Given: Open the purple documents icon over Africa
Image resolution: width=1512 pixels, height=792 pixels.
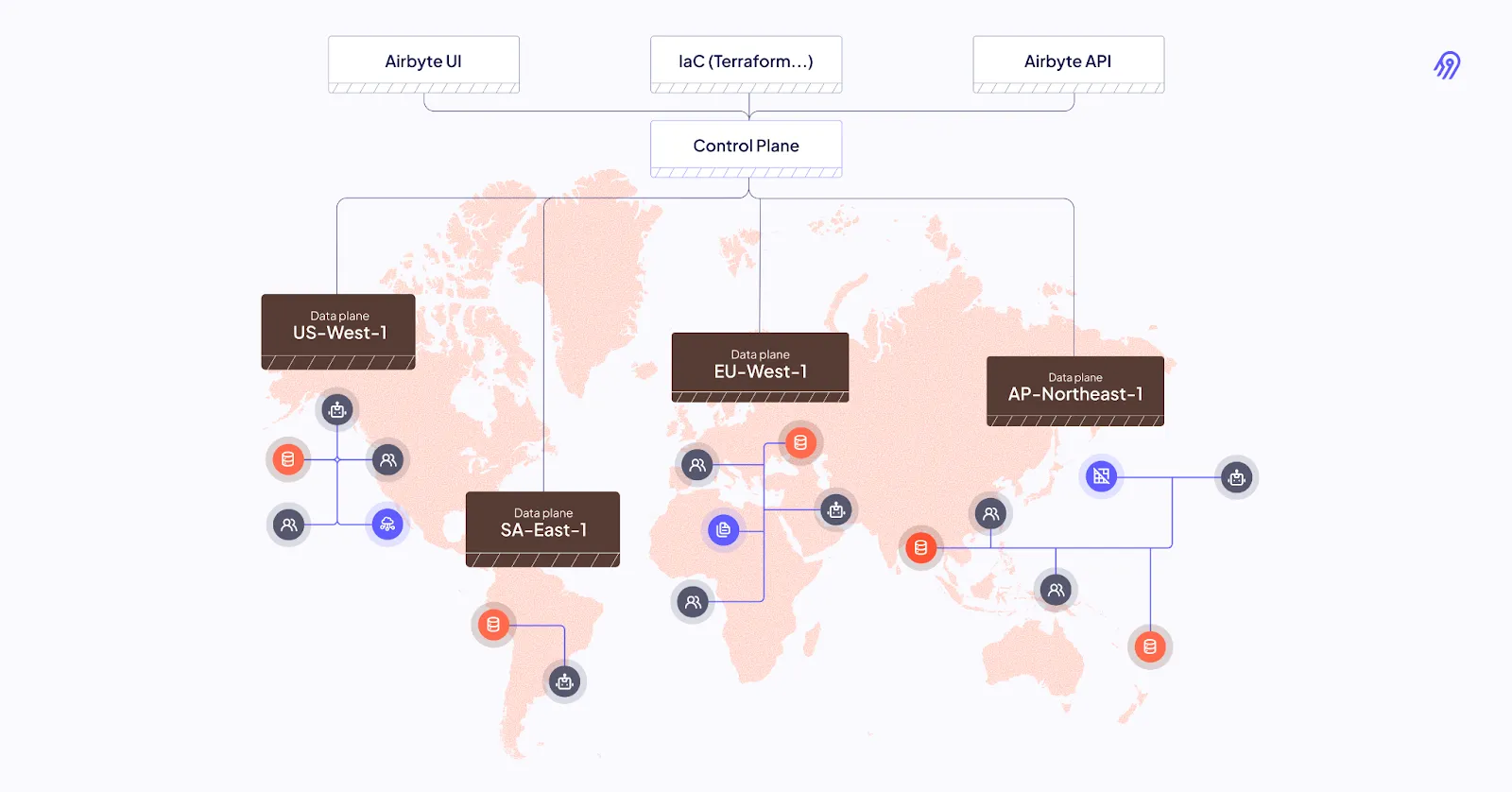Looking at the screenshot, I should click(x=724, y=529).
